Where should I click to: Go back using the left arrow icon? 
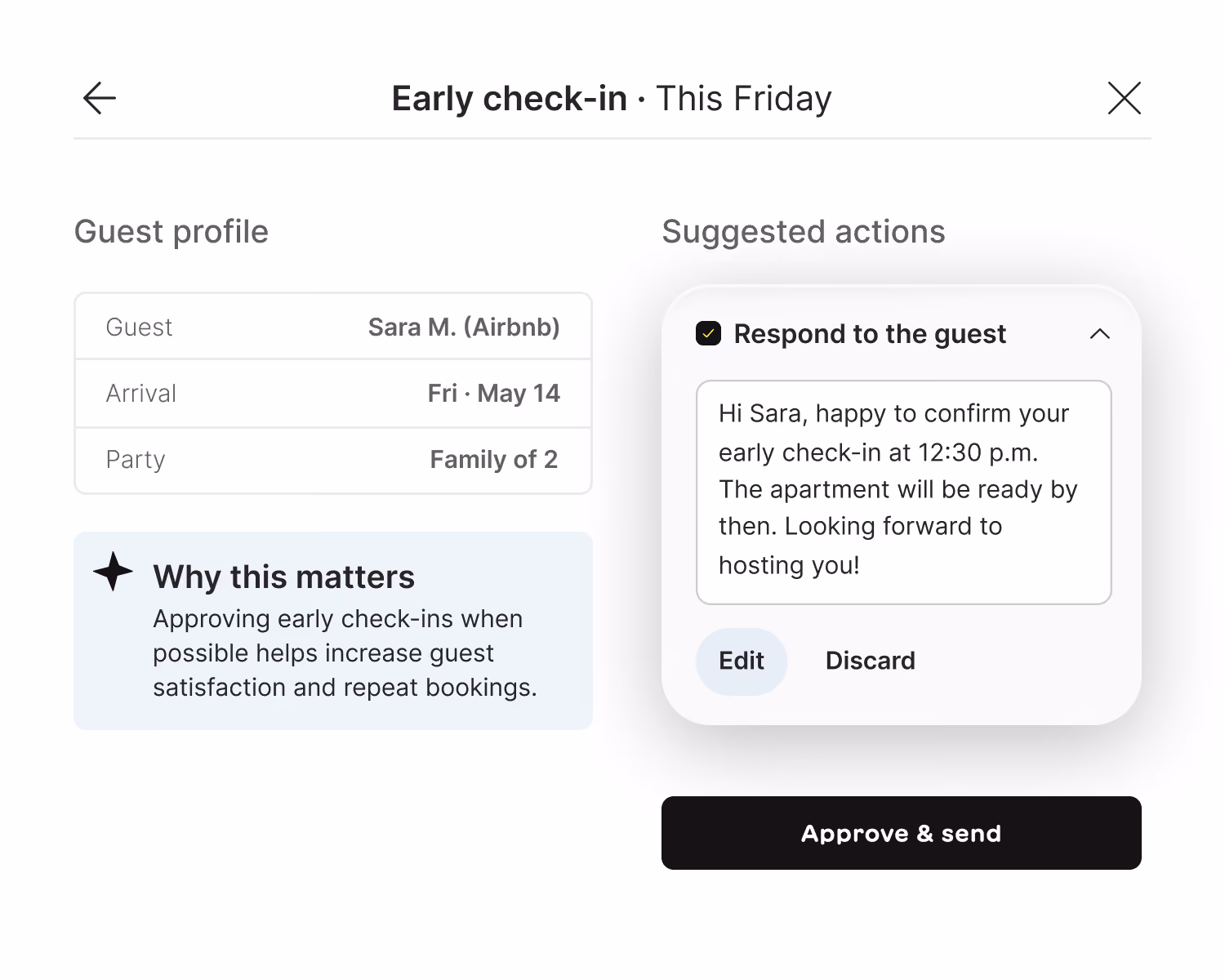click(x=100, y=98)
